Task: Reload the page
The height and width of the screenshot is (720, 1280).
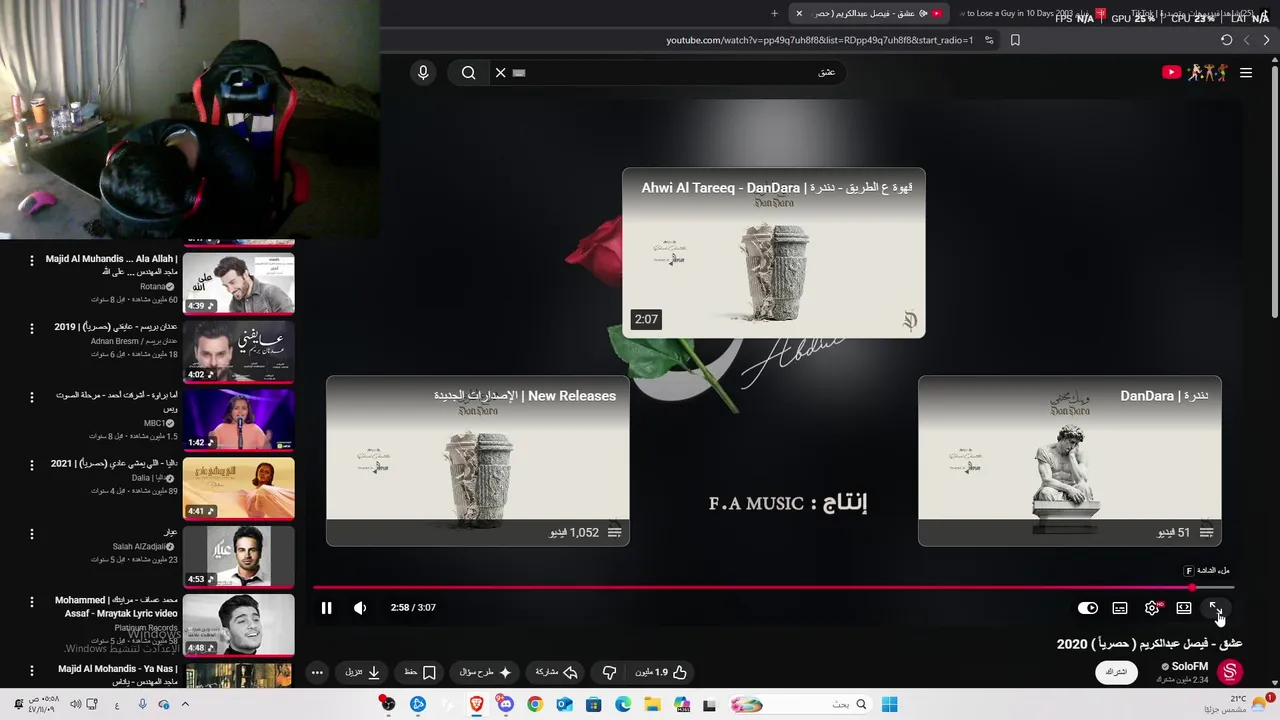Action: (1226, 40)
